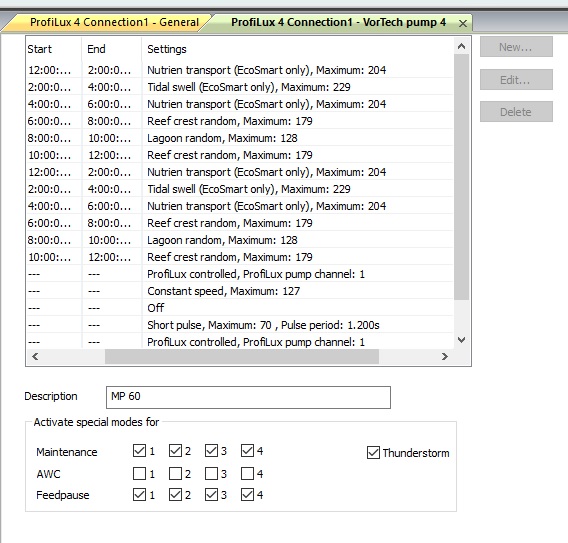Toggle Maintenance checkbox 2
The image size is (568, 543).
click(x=175, y=451)
